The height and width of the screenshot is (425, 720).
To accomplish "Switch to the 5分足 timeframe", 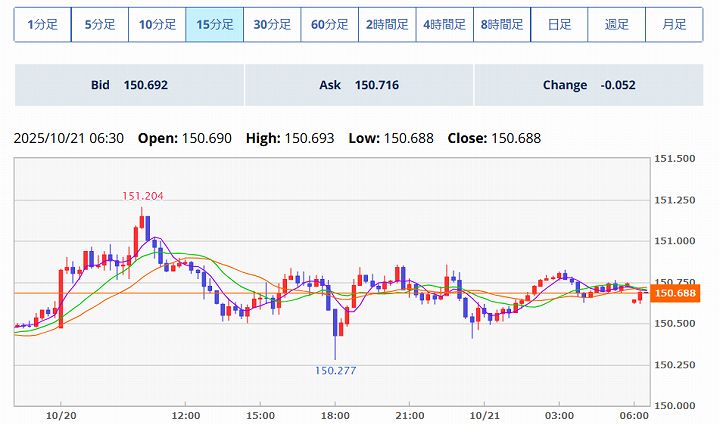I will coord(100,24).
